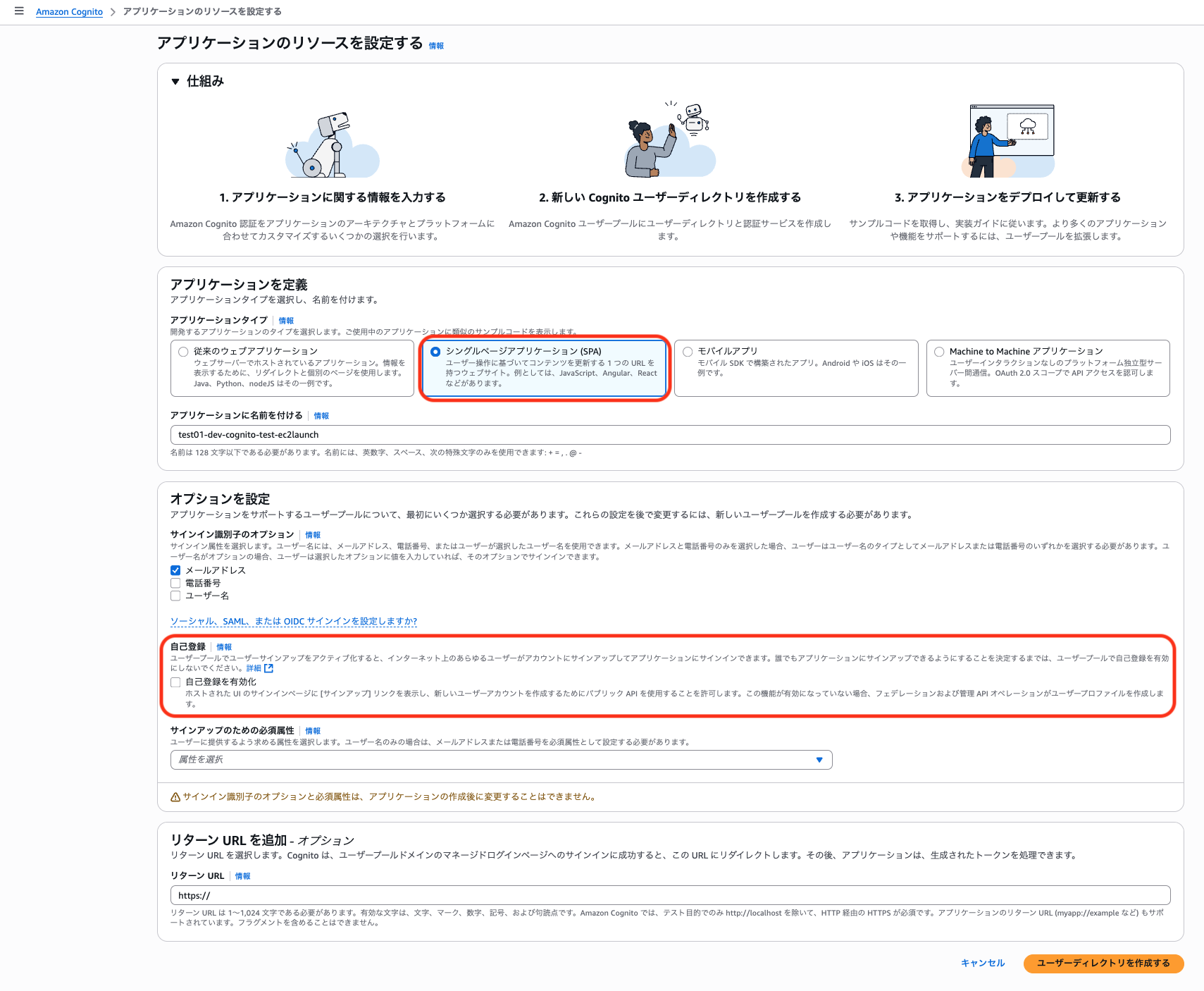Check the 電話番号 sign-in checkbox

pyautogui.click(x=175, y=583)
